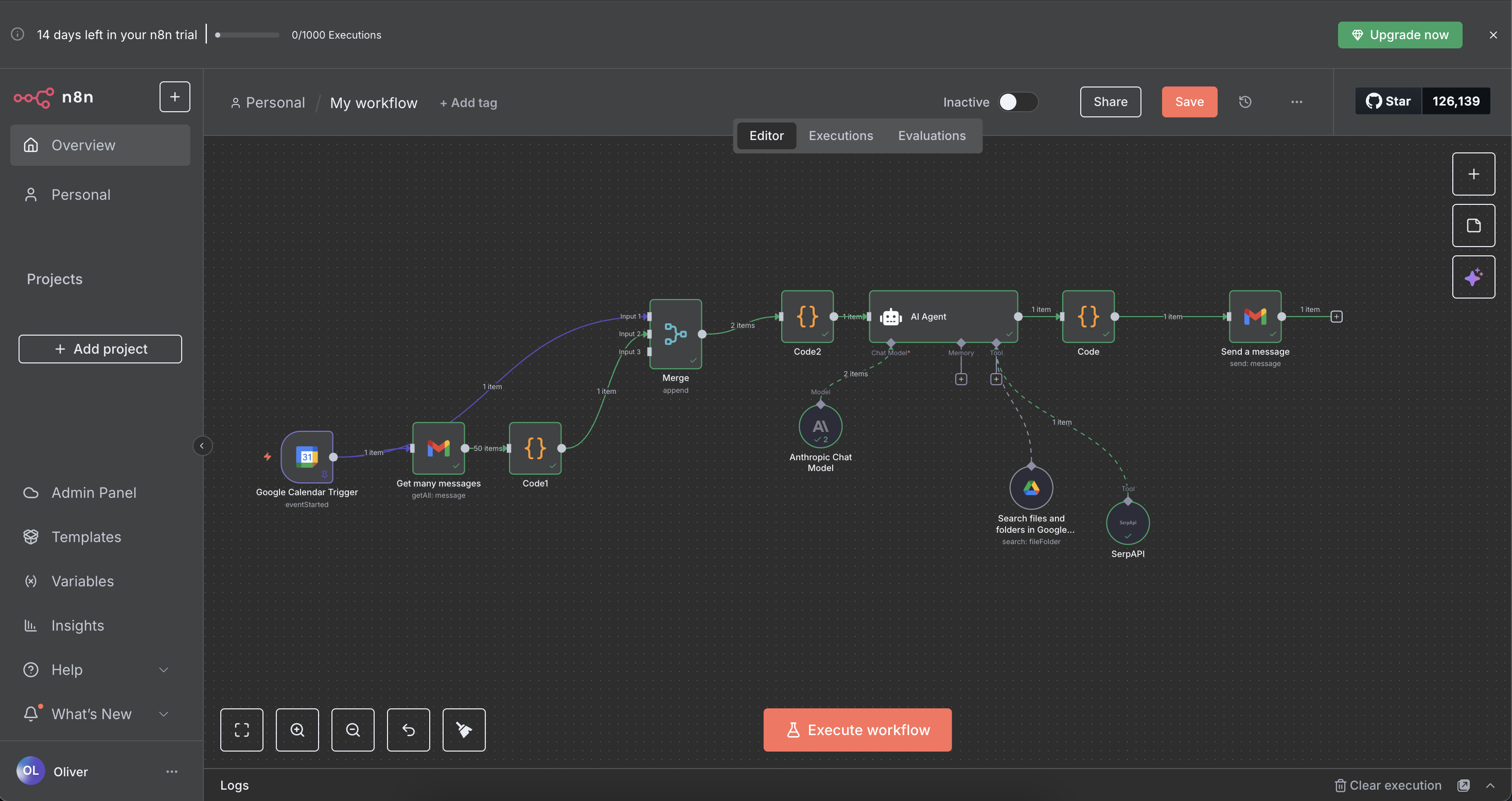This screenshot has width=1512, height=801.
Task: Click the zoom to fit canvas icon
Action: point(242,729)
